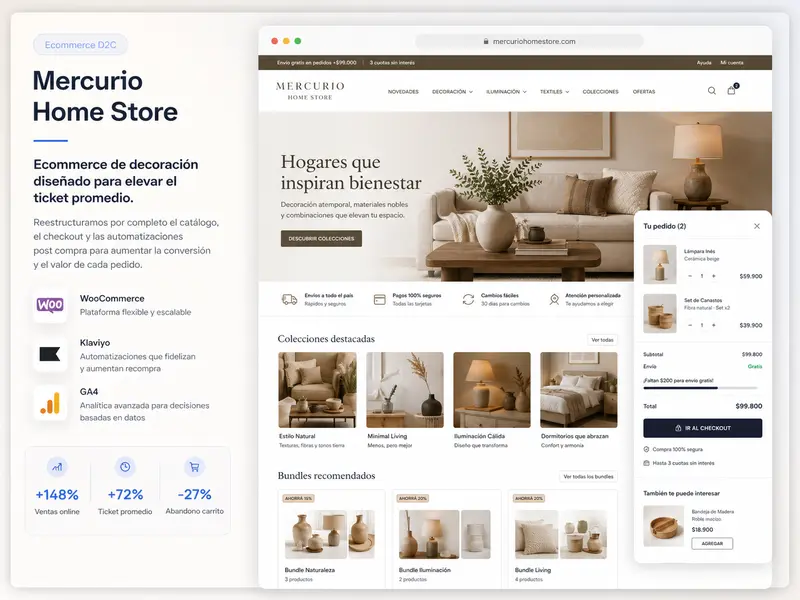Click the Atención personalizada person icon
The height and width of the screenshot is (600, 800).
click(554, 299)
